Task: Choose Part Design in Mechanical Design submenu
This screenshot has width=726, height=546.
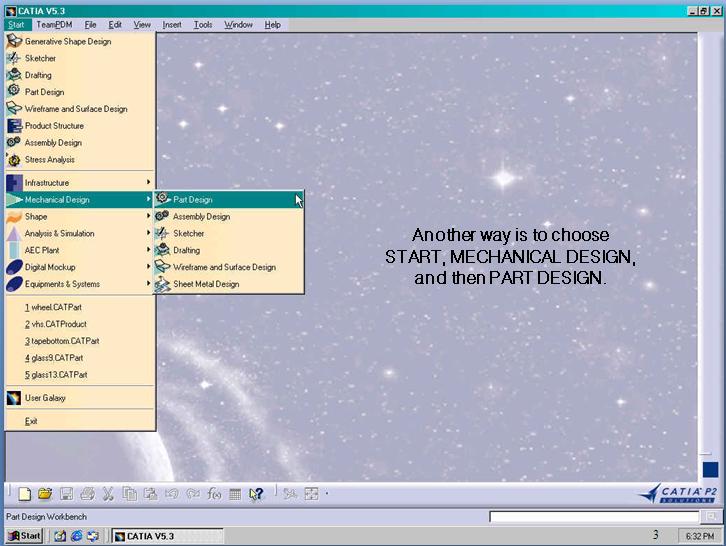Action: tap(193, 200)
